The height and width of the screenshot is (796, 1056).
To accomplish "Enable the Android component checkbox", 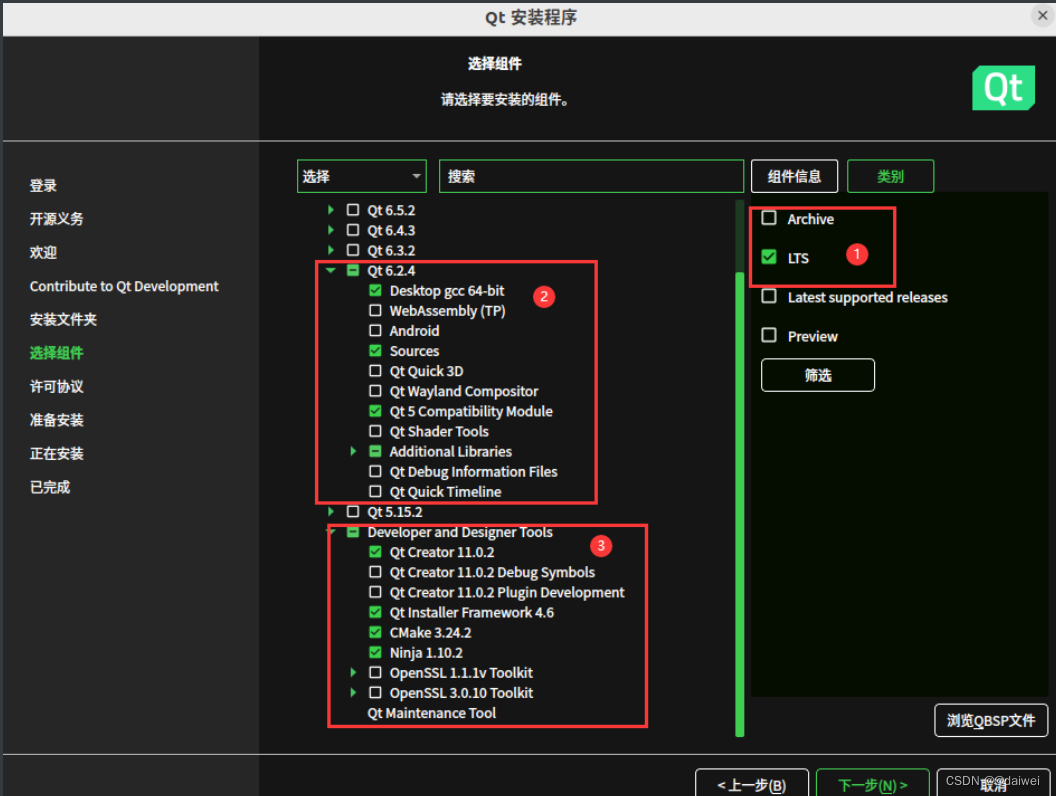I will (x=375, y=331).
